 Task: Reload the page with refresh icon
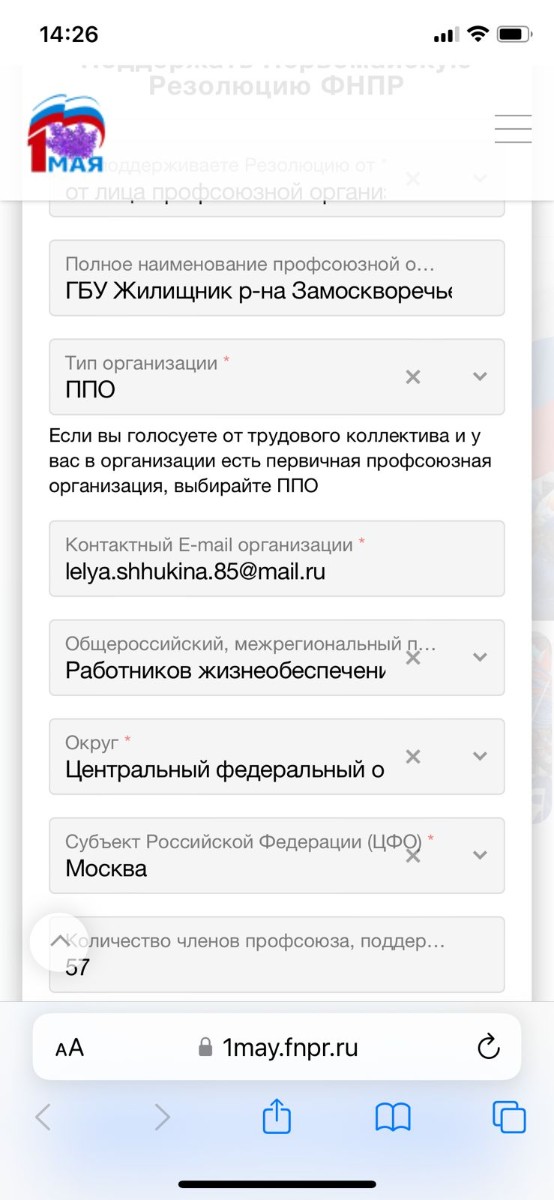click(x=488, y=1047)
